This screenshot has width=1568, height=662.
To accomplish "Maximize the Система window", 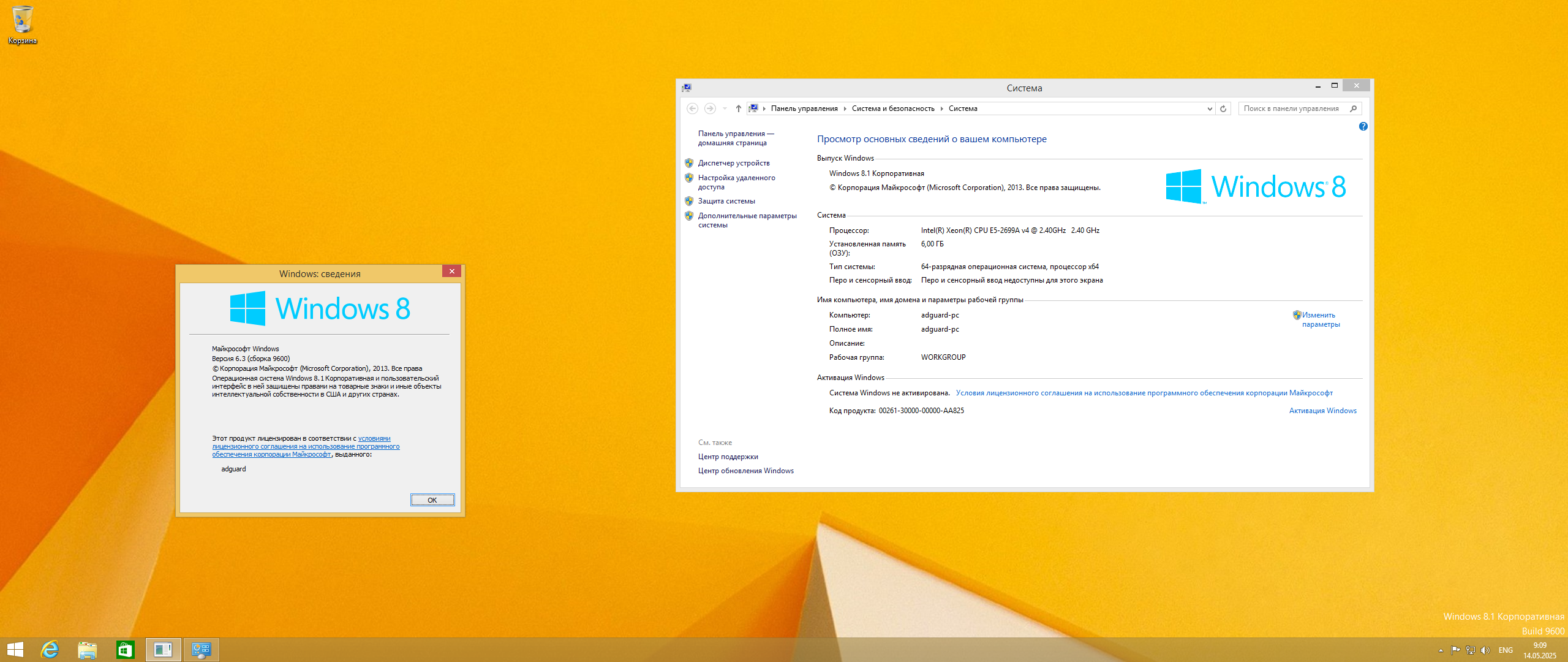I will point(1334,85).
